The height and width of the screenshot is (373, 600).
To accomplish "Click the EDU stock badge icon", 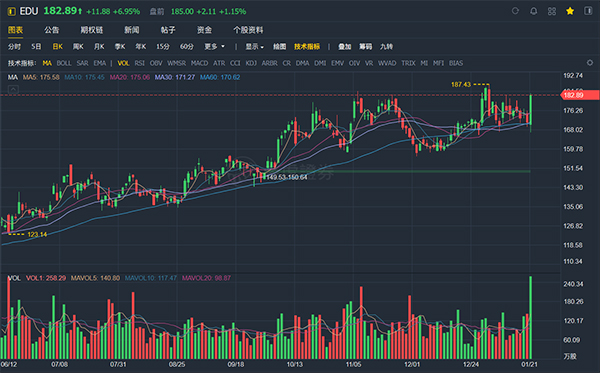I will pos(11,11).
